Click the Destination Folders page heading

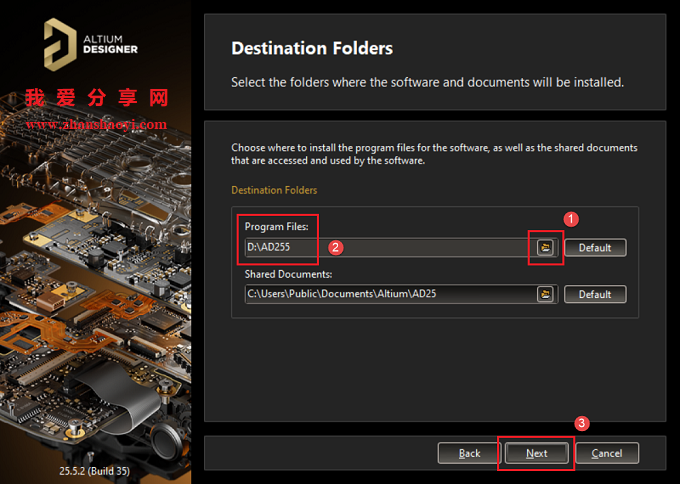312,48
